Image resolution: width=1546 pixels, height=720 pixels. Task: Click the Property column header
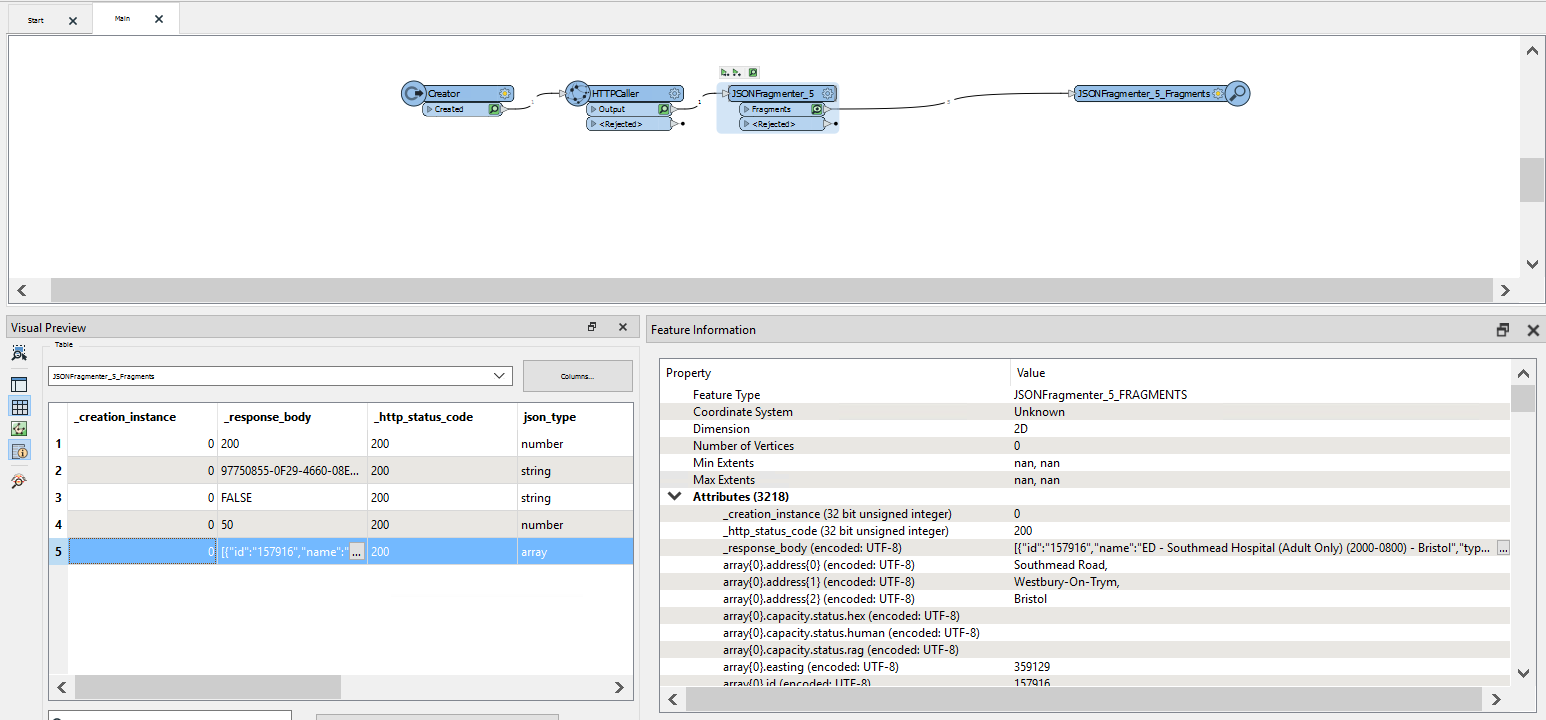click(836, 373)
